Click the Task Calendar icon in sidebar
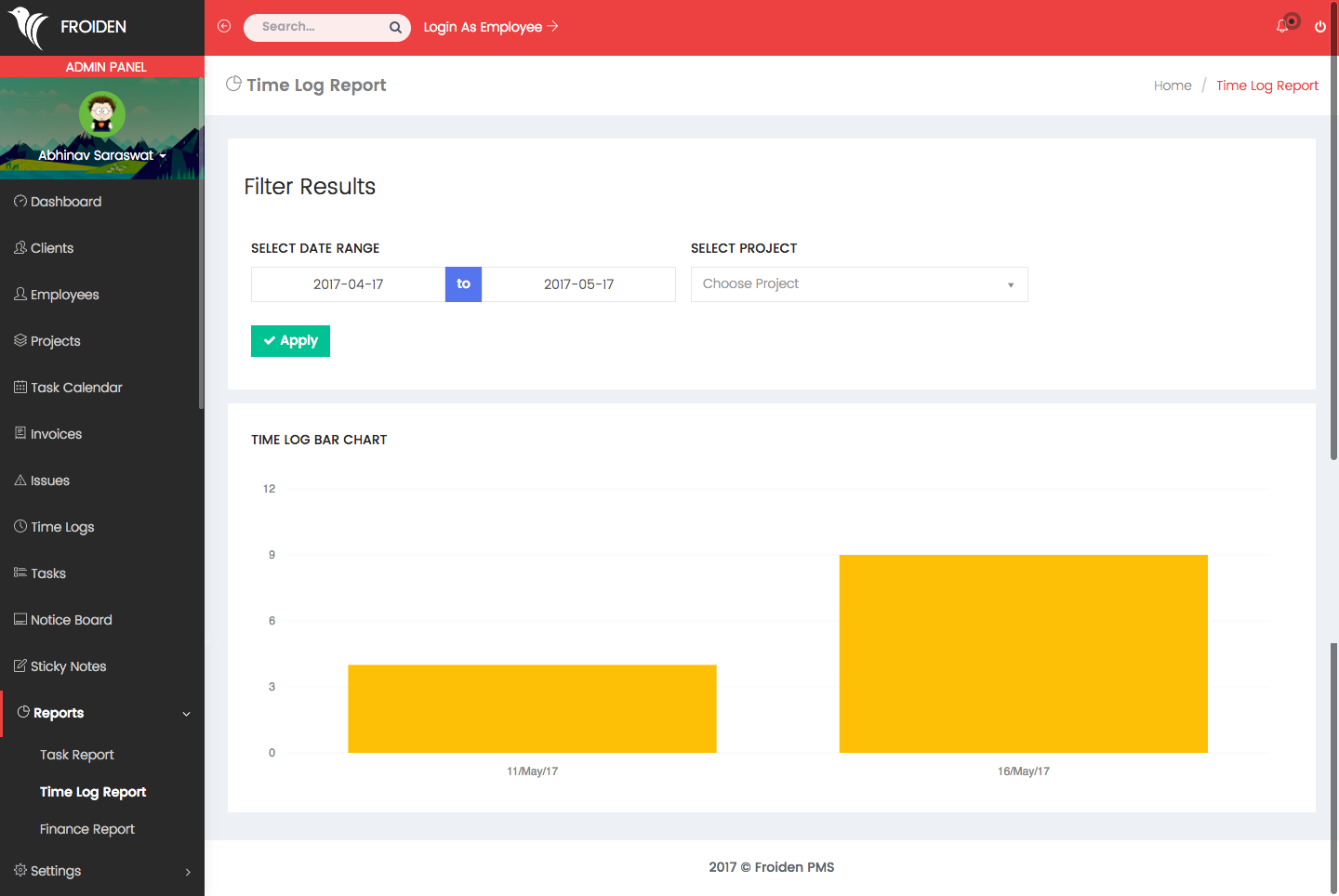The image size is (1339, 896). 20,388
